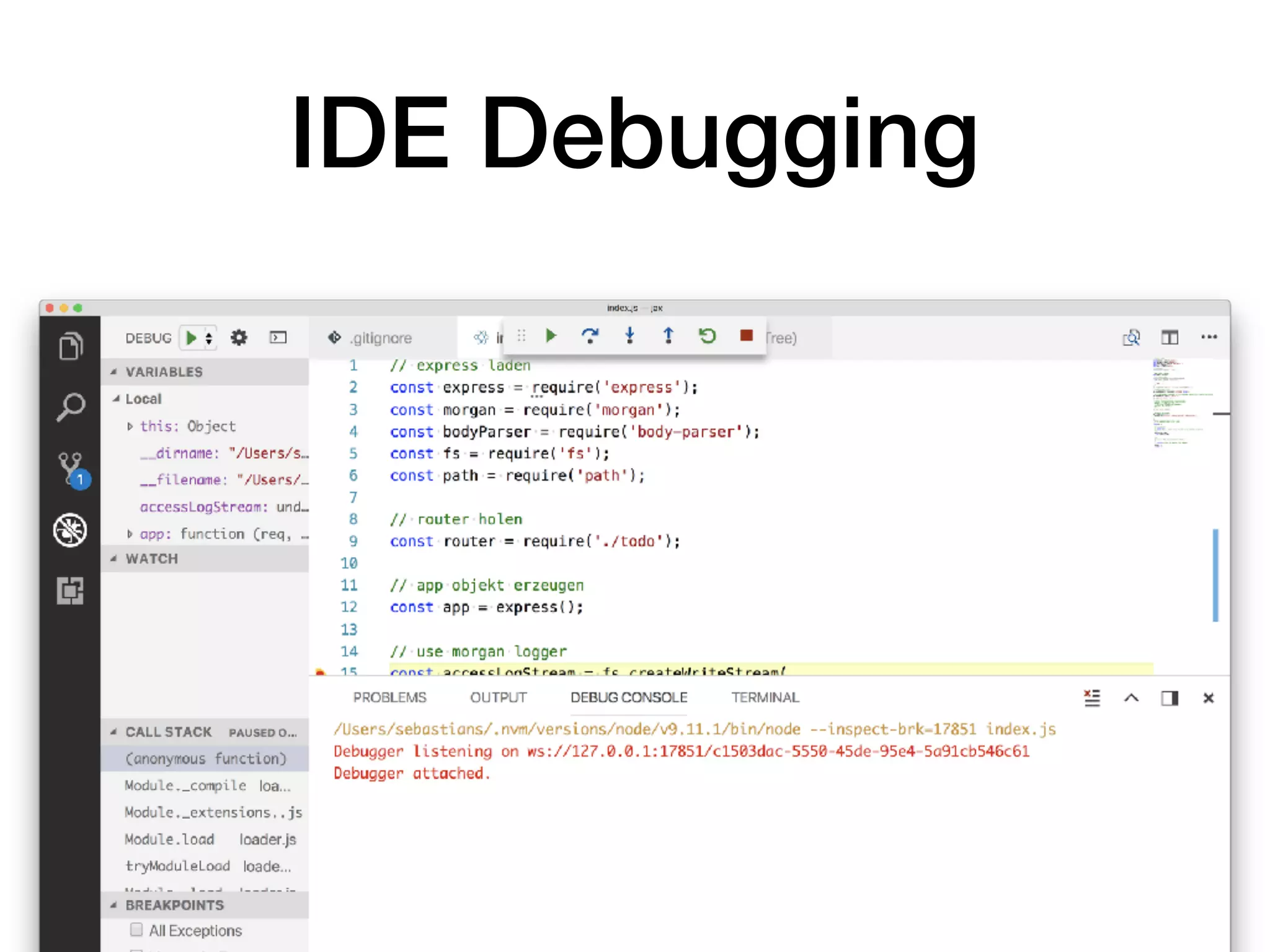Select the __filename variable row

click(x=205, y=480)
